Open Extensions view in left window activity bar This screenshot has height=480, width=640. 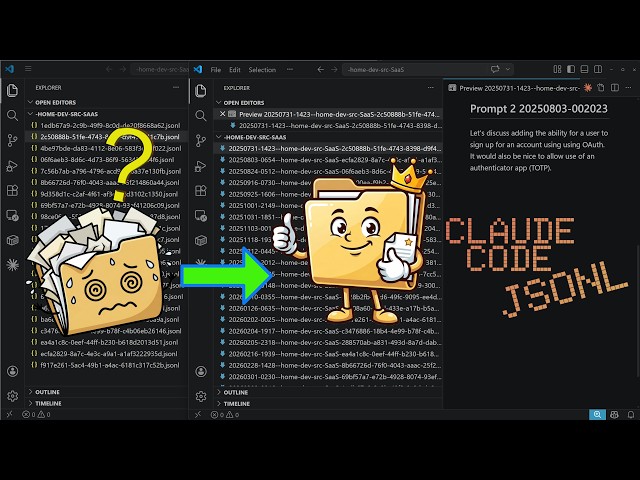pos(12,190)
